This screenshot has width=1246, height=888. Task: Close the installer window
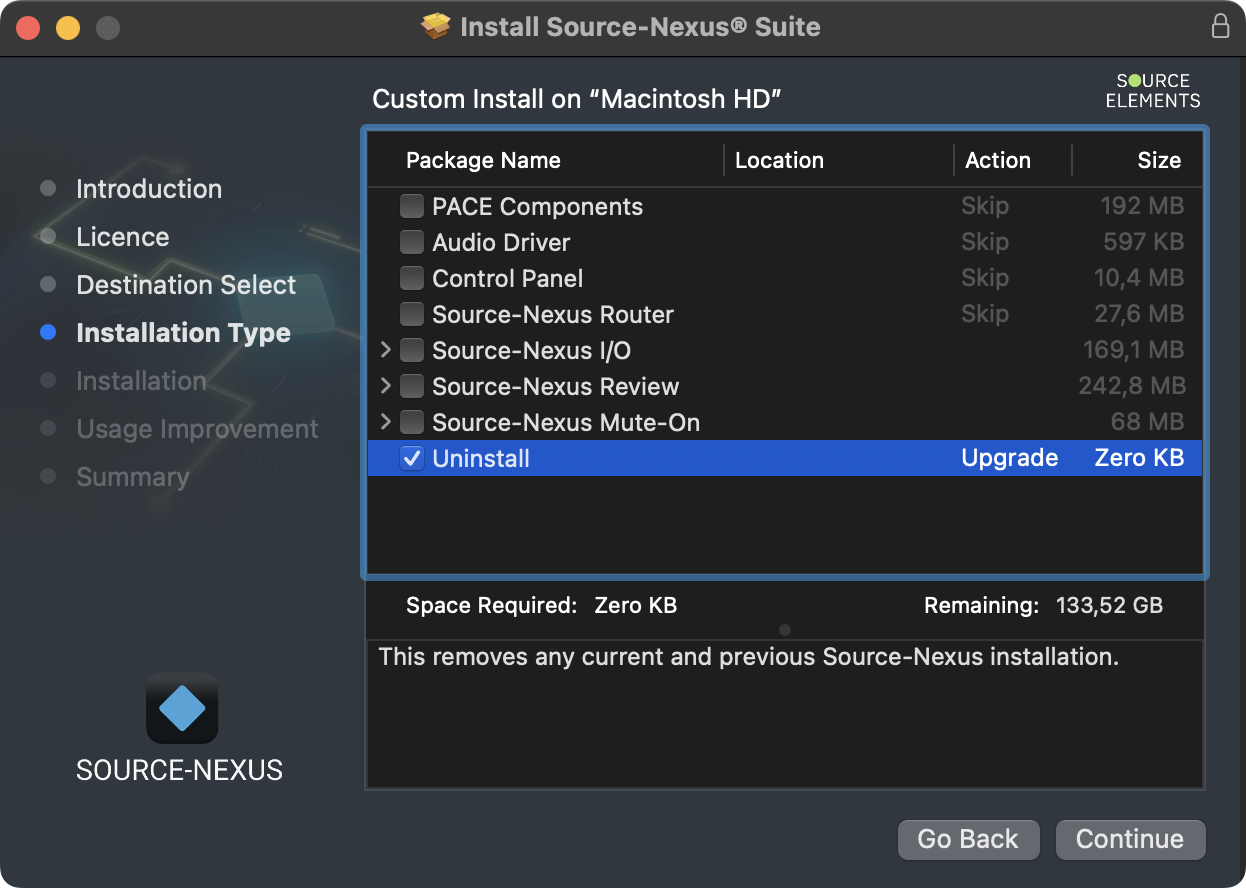click(28, 27)
